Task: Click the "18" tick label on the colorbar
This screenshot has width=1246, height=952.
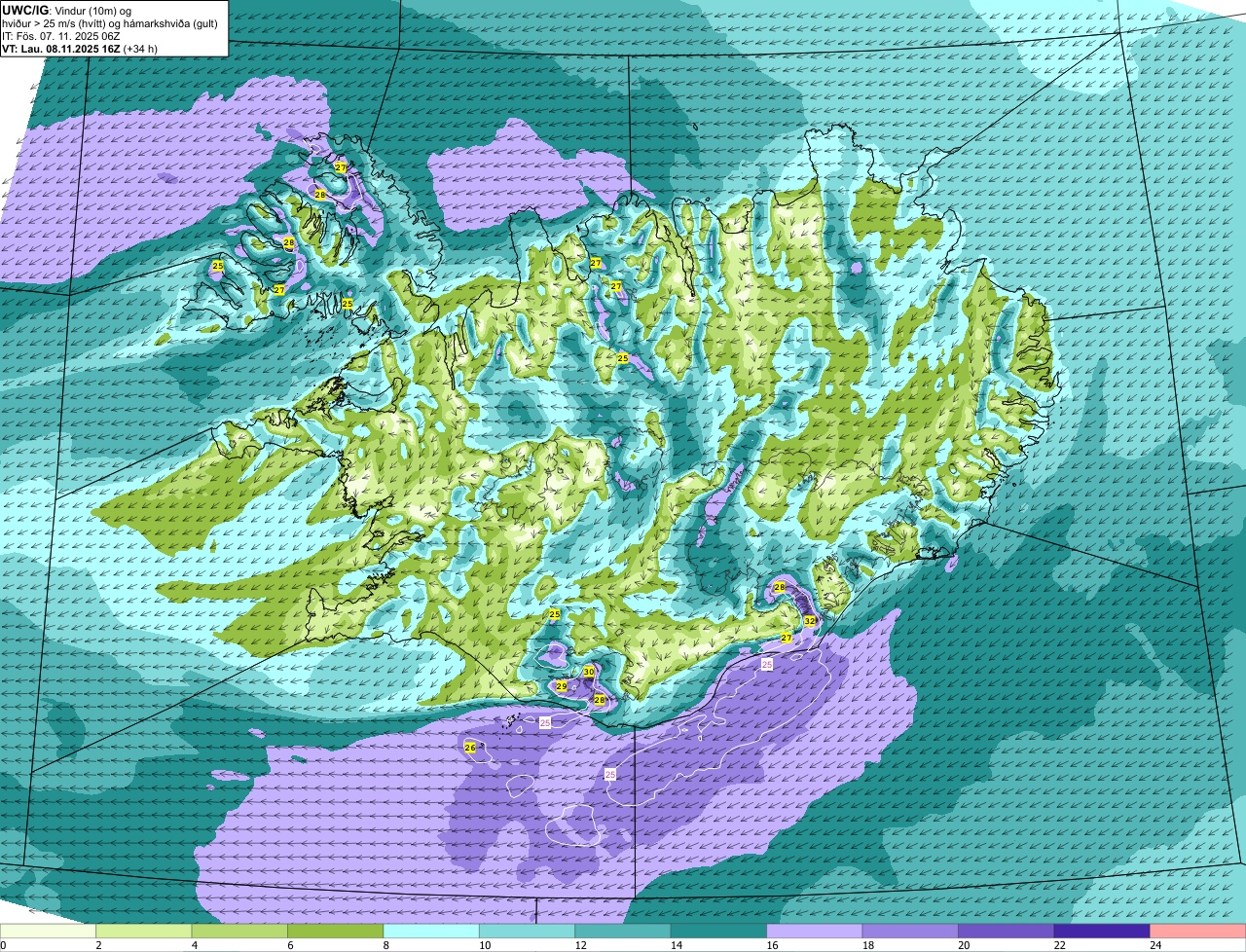Action: point(867,945)
